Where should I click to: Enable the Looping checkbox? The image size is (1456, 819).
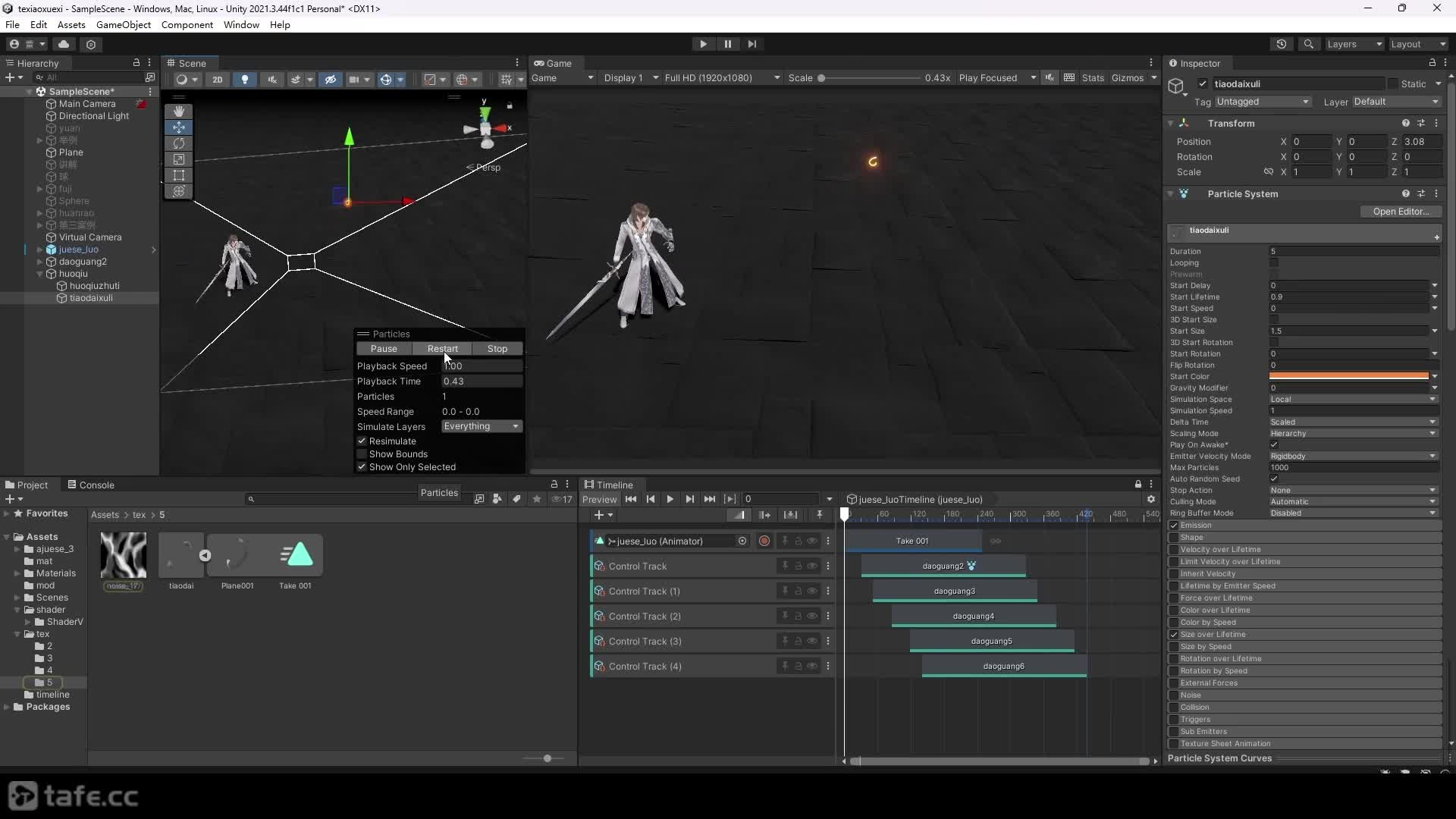[x=1274, y=262]
